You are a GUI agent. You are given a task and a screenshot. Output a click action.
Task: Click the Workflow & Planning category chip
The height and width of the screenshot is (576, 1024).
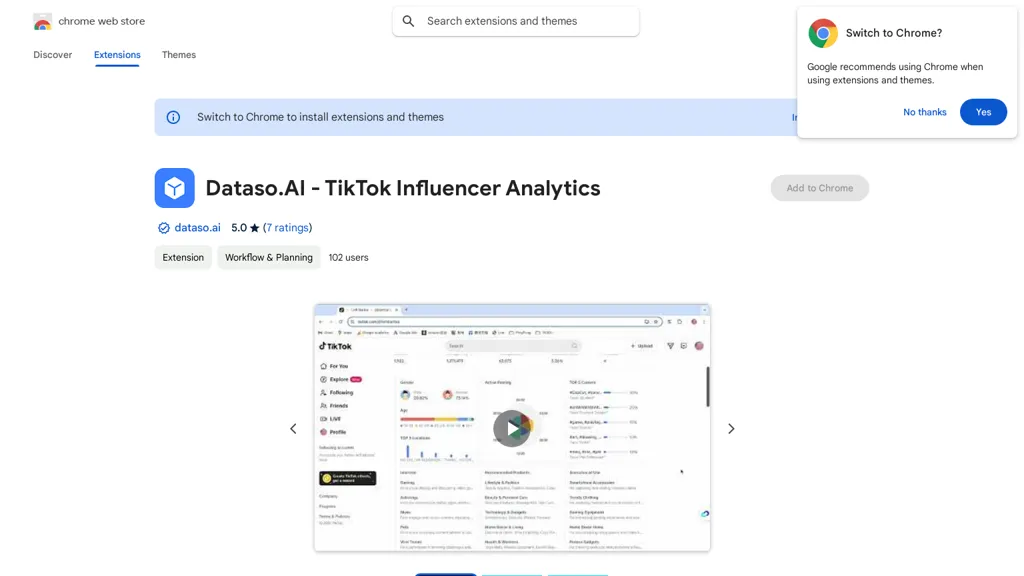[269, 257]
